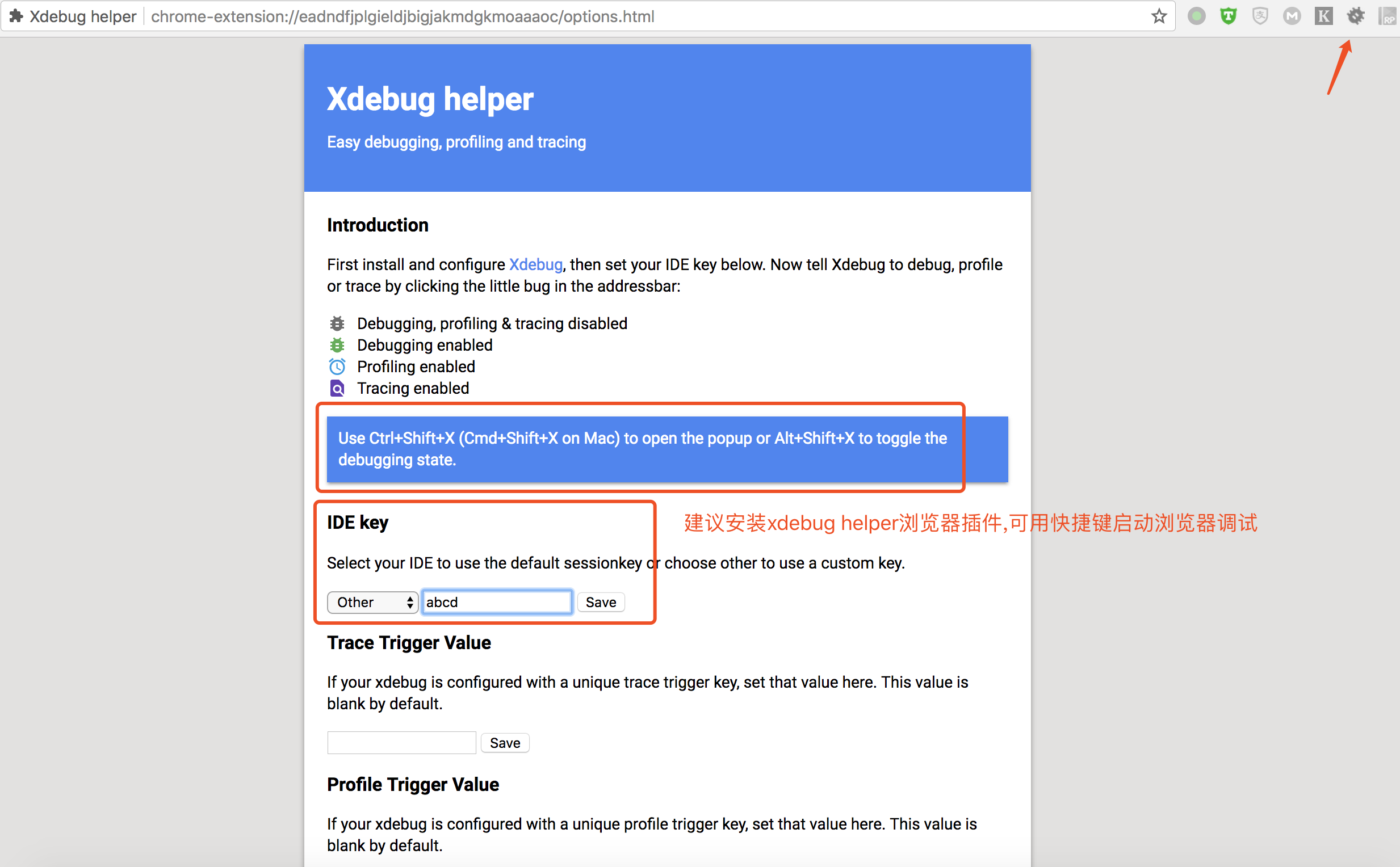Click the RP extension icon

click(x=1388, y=16)
